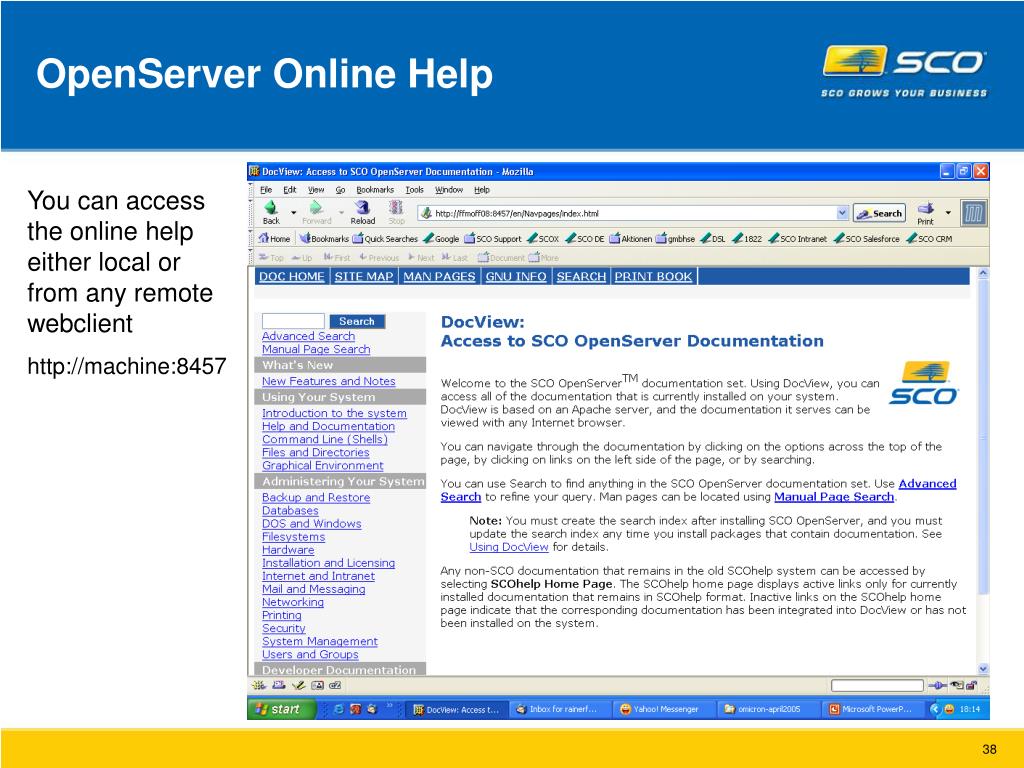Open the SITE MAP navigation link
The width and height of the screenshot is (1024, 768).
point(364,276)
